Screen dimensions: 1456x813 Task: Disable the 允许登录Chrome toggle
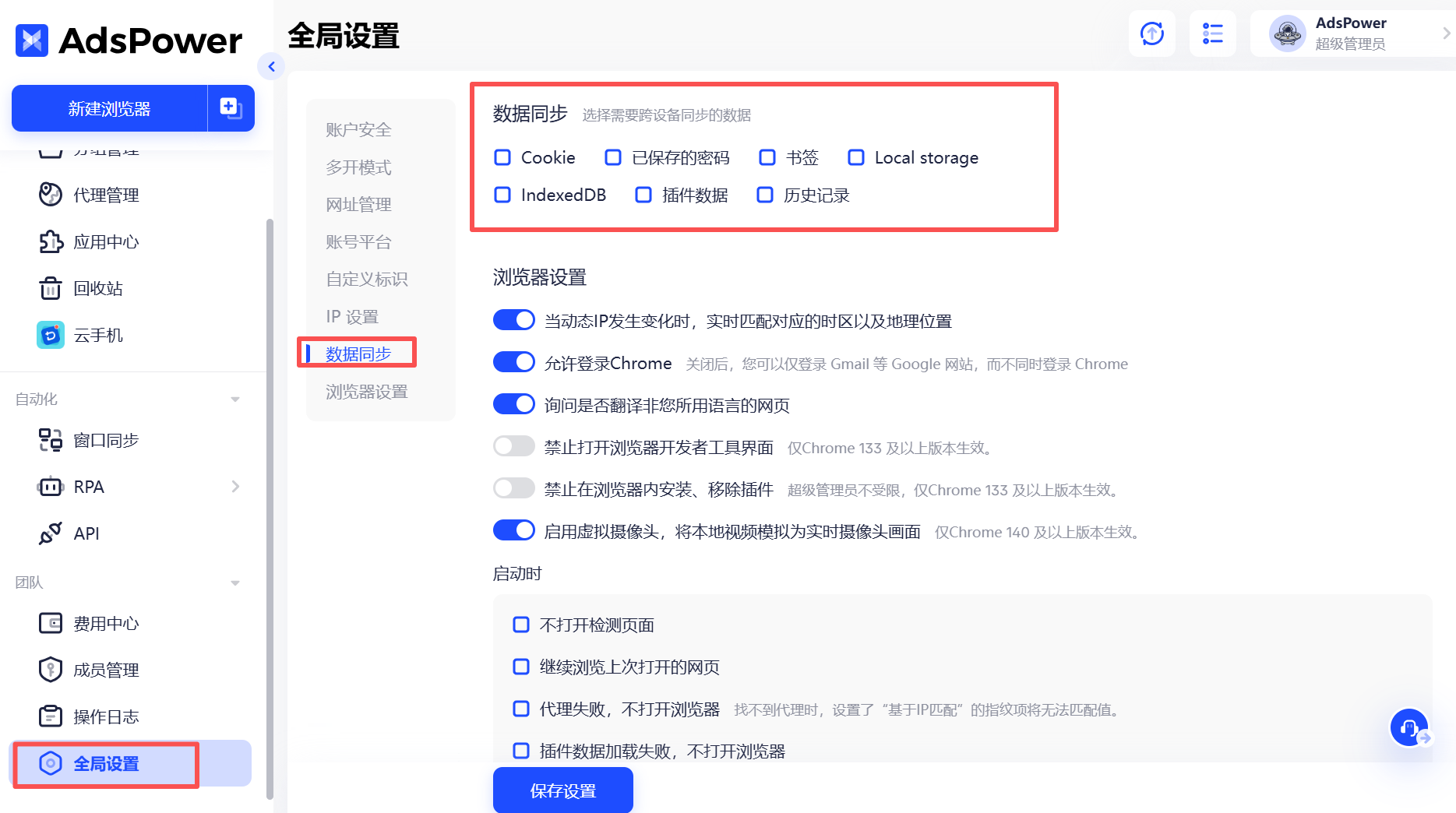[x=513, y=361]
